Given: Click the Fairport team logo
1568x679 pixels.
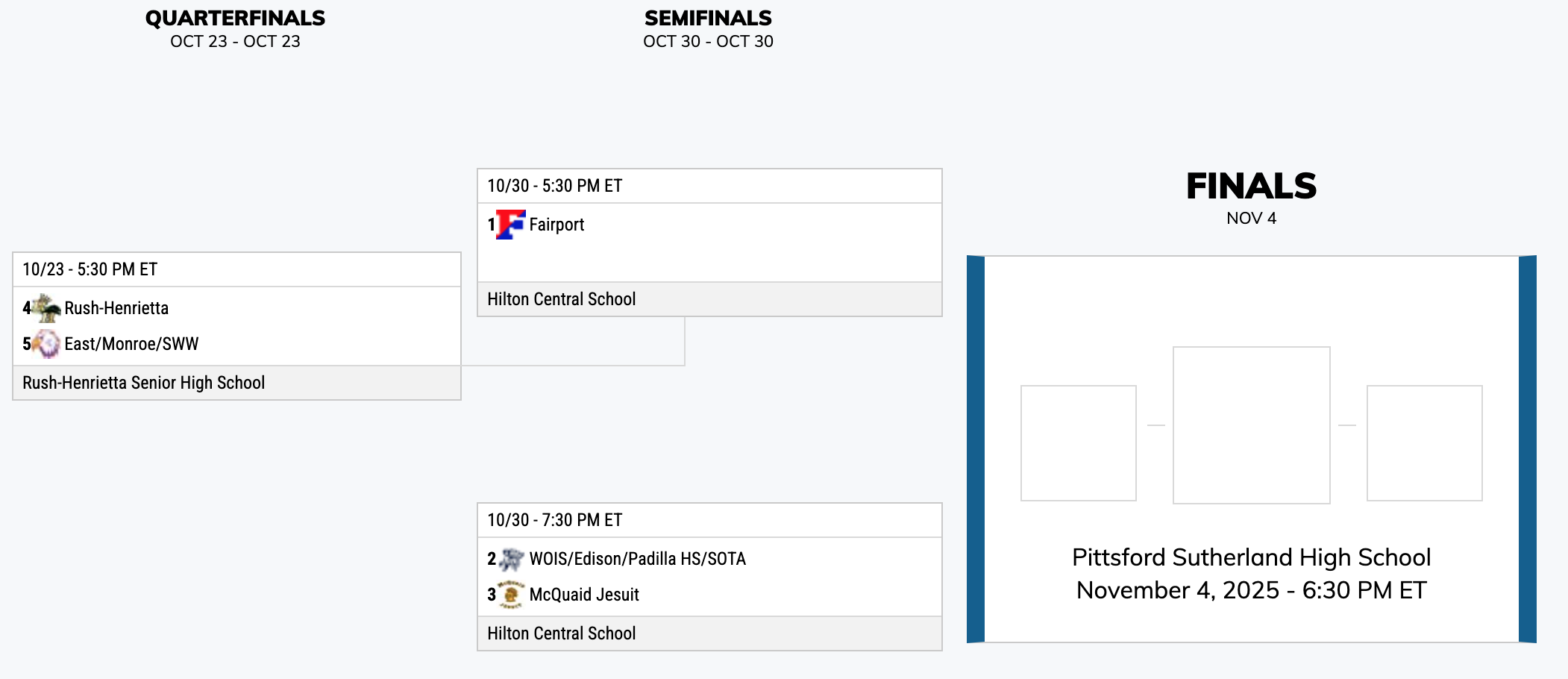Looking at the screenshot, I should [511, 225].
